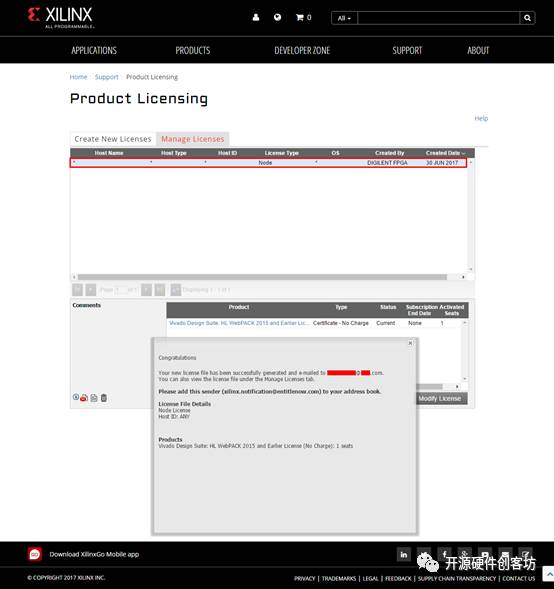This screenshot has width=554, height=589.
Task: Click the delete trash icon under Comments
Action: click(104, 398)
